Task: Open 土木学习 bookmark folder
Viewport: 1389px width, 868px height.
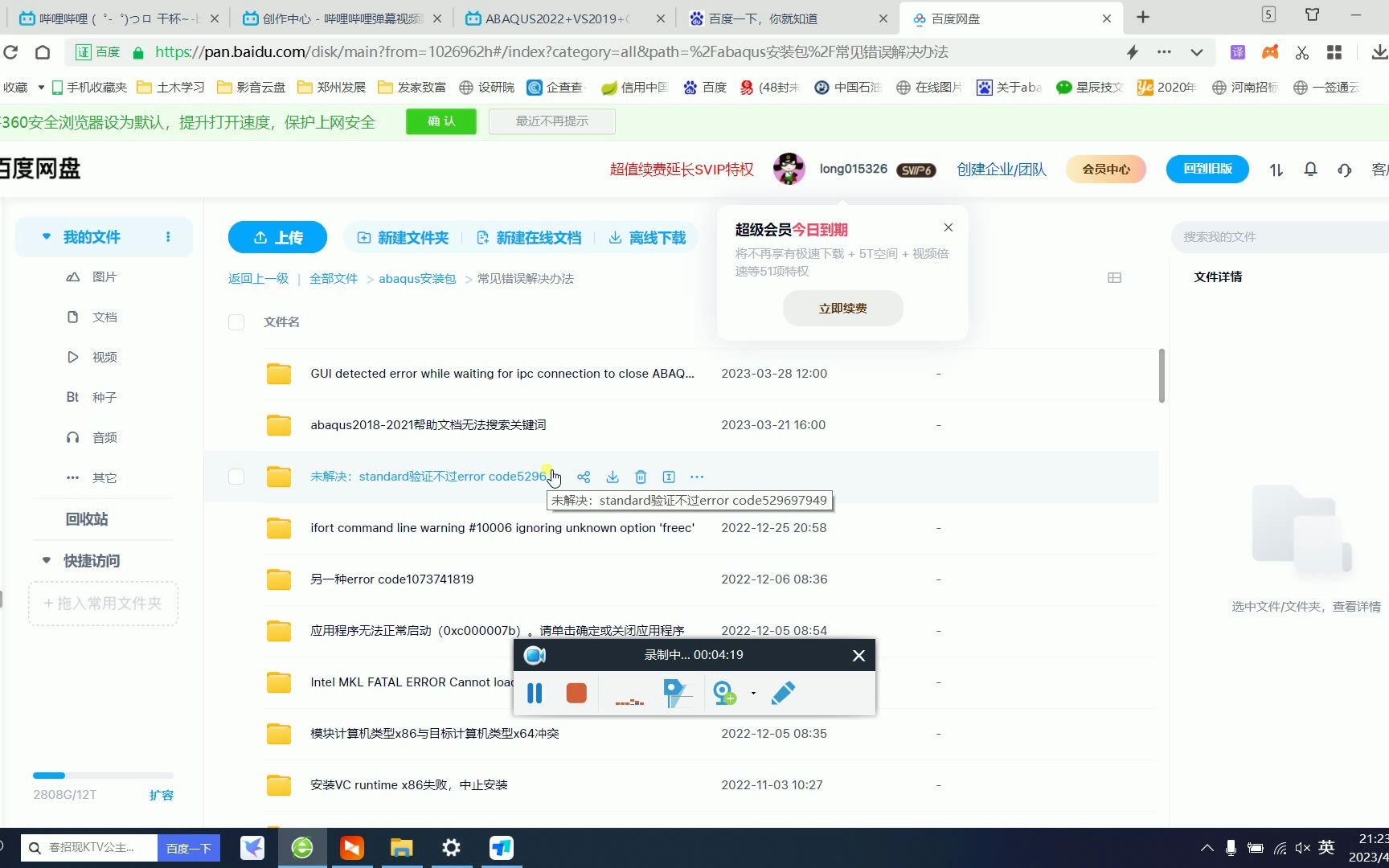Action: [170, 87]
